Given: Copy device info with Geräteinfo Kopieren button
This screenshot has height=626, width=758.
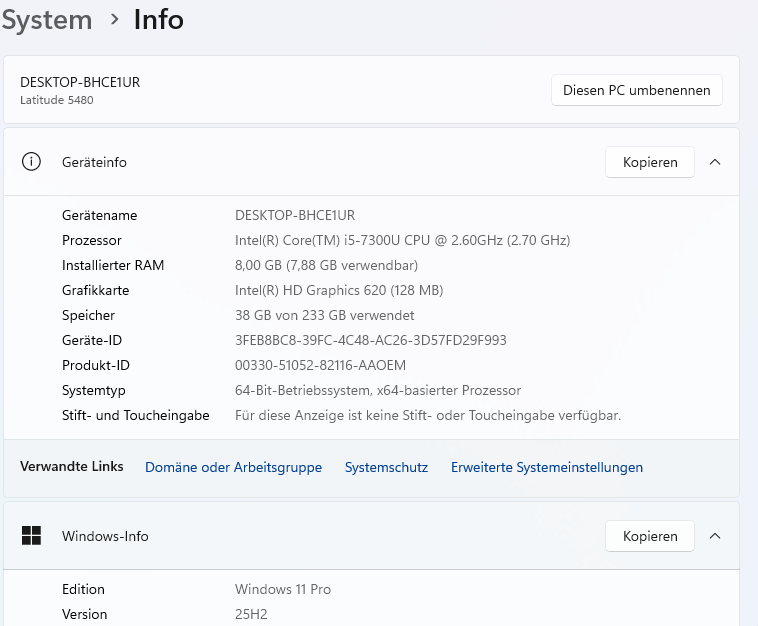Looking at the screenshot, I should pos(650,162).
